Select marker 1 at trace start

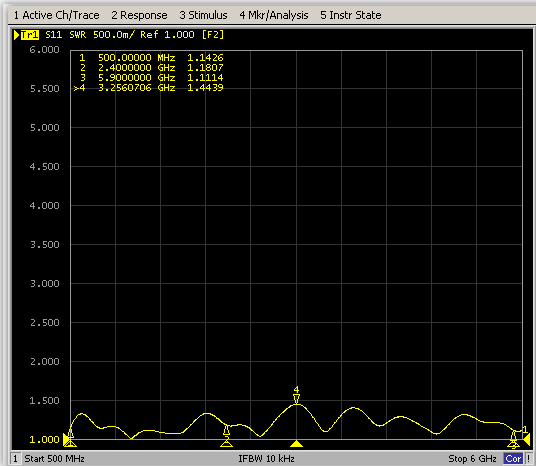[x=70, y=434]
